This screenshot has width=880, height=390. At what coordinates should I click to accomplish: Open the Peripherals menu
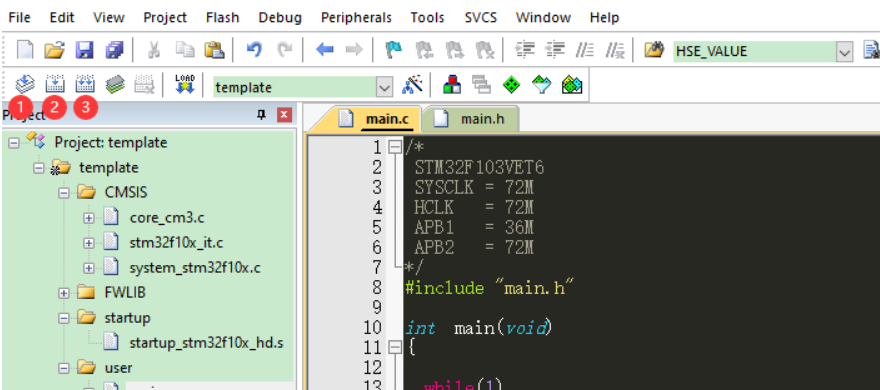pyautogui.click(x=356, y=17)
